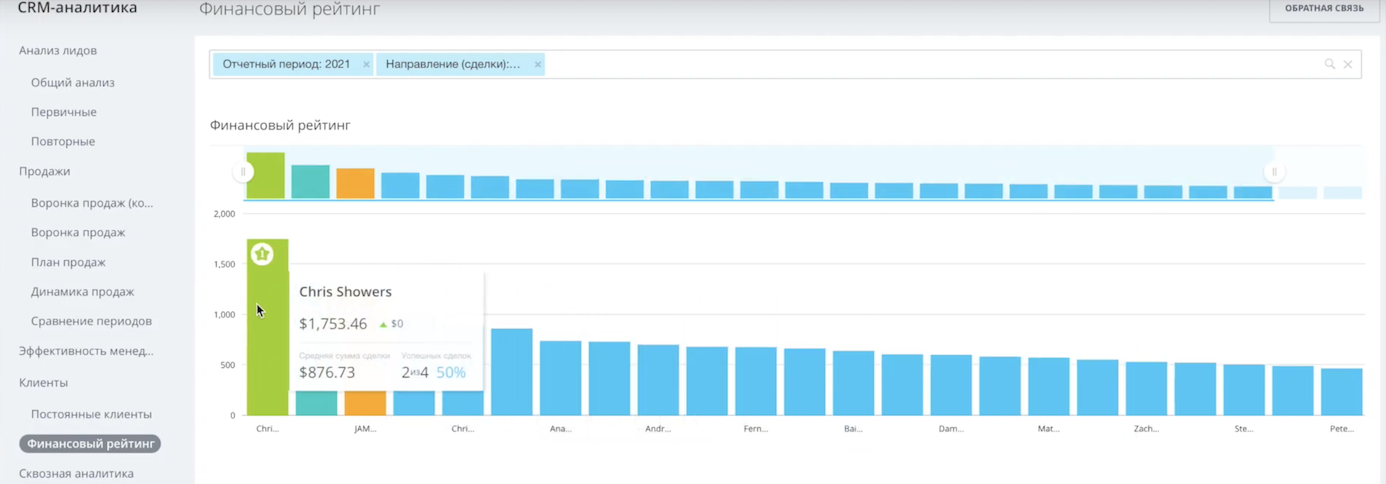The width and height of the screenshot is (1386, 484).
Task: Remove the 'Направление (сделки)' filter chip
Action: [537, 64]
